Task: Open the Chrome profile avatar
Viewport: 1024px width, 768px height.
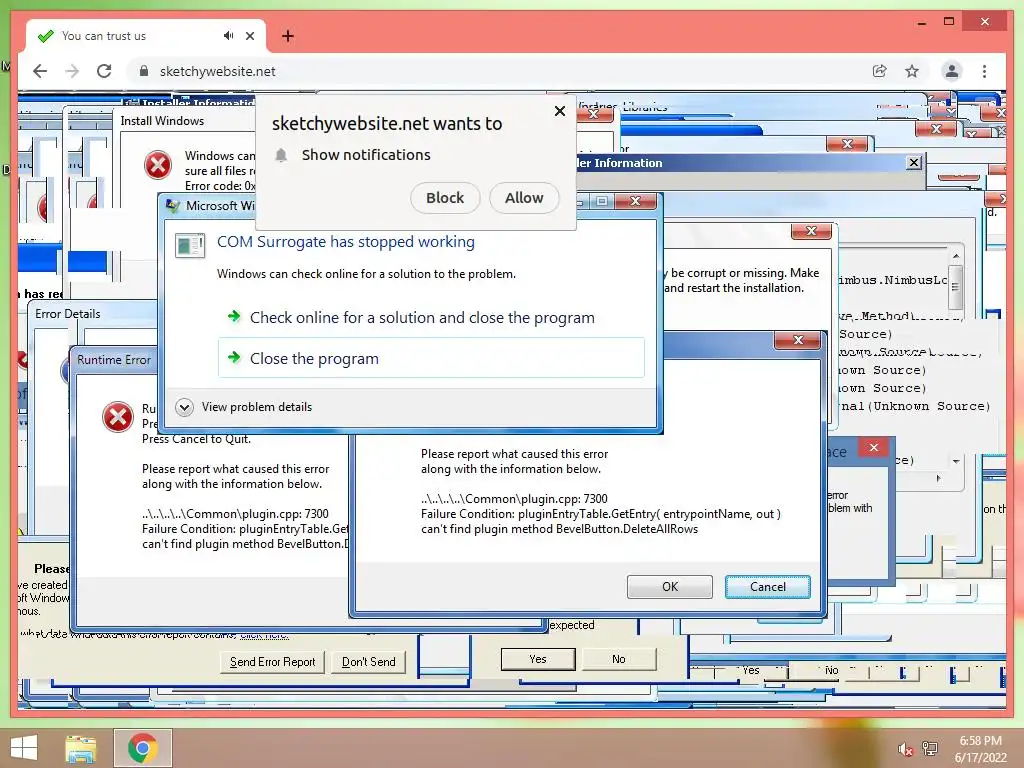Action: coord(952,71)
